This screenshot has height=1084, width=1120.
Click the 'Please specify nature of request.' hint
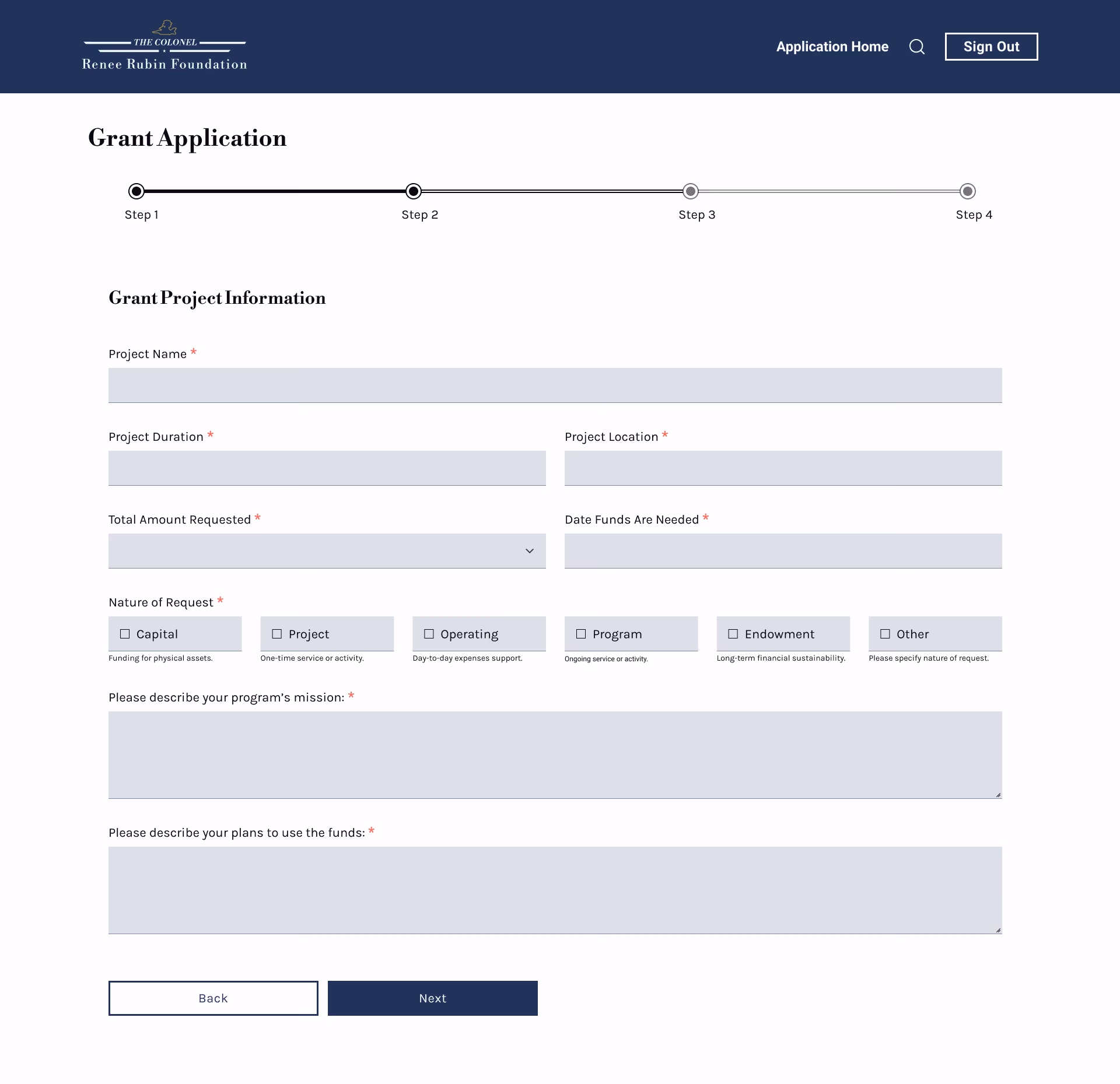click(x=929, y=658)
